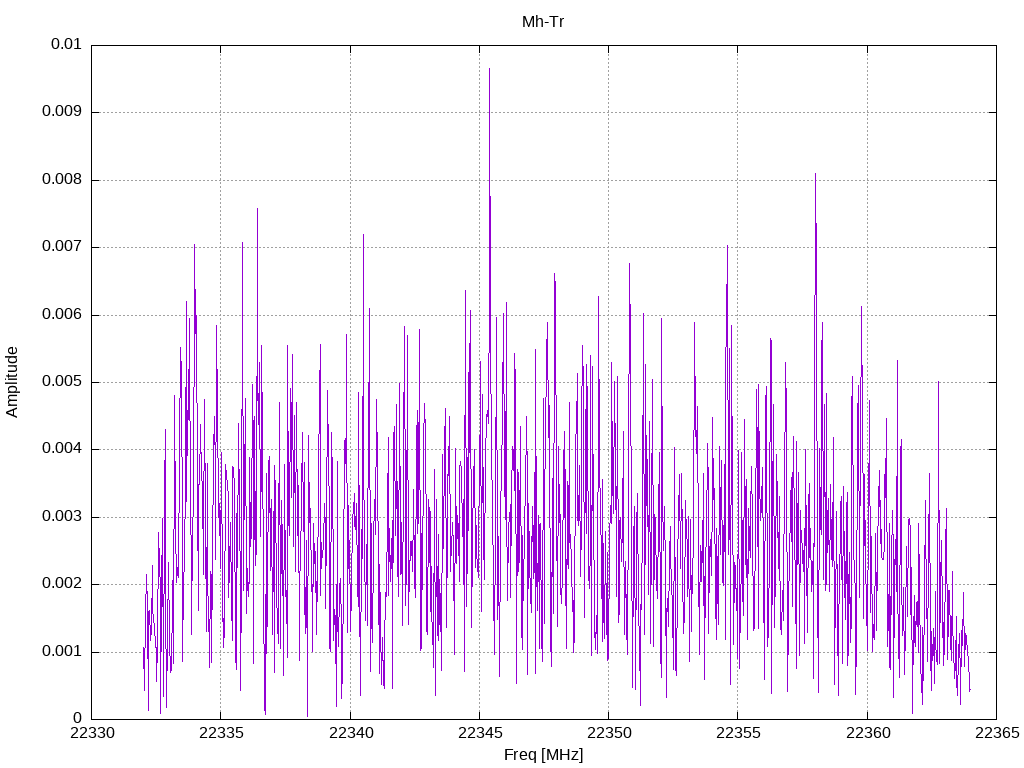Image resolution: width=1024 pixels, height=768 pixels.
Task: Select the 0.005 amplitude tick label
Action: point(61,382)
